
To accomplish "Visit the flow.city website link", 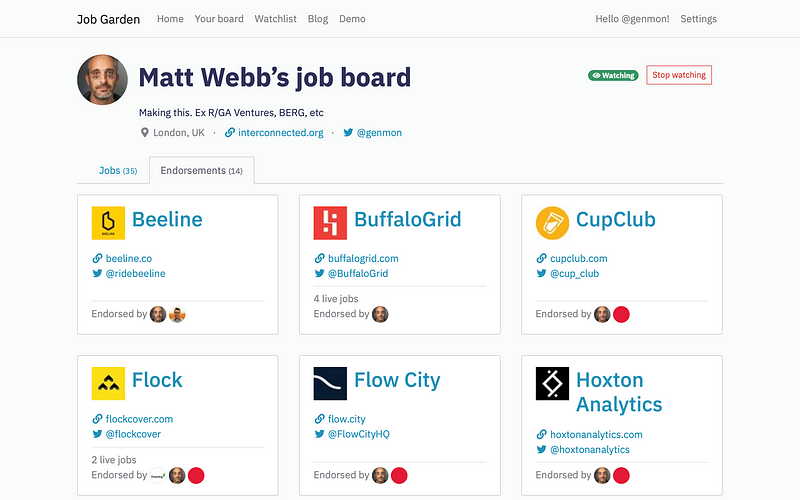I will tap(346, 419).
